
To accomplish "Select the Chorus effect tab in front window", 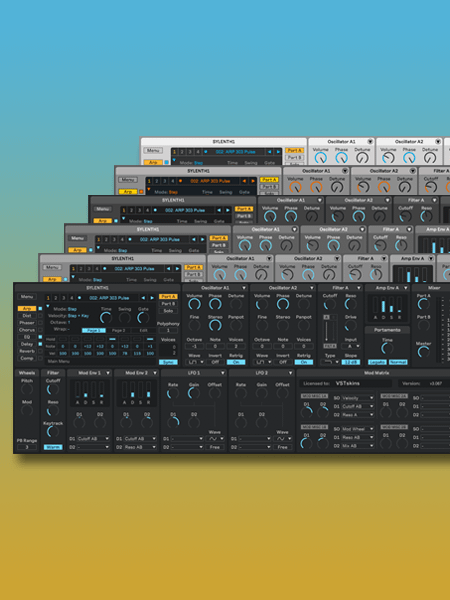I will click(27, 330).
